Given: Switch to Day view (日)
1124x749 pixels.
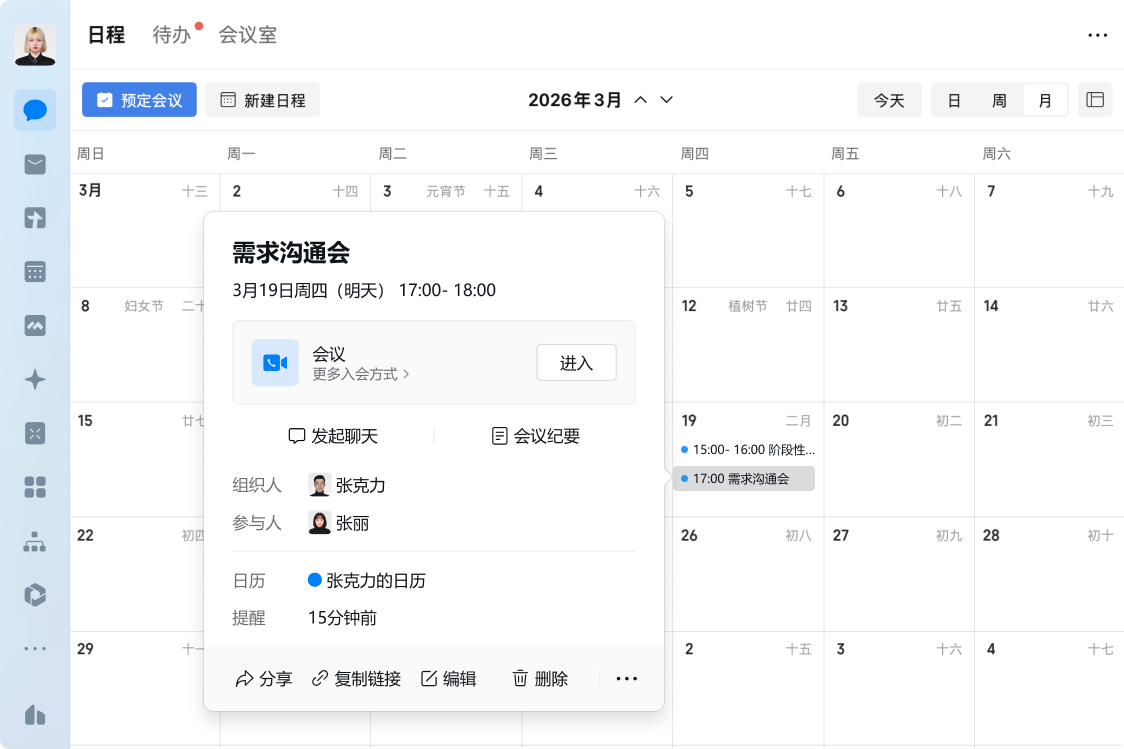Looking at the screenshot, I should (954, 101).
